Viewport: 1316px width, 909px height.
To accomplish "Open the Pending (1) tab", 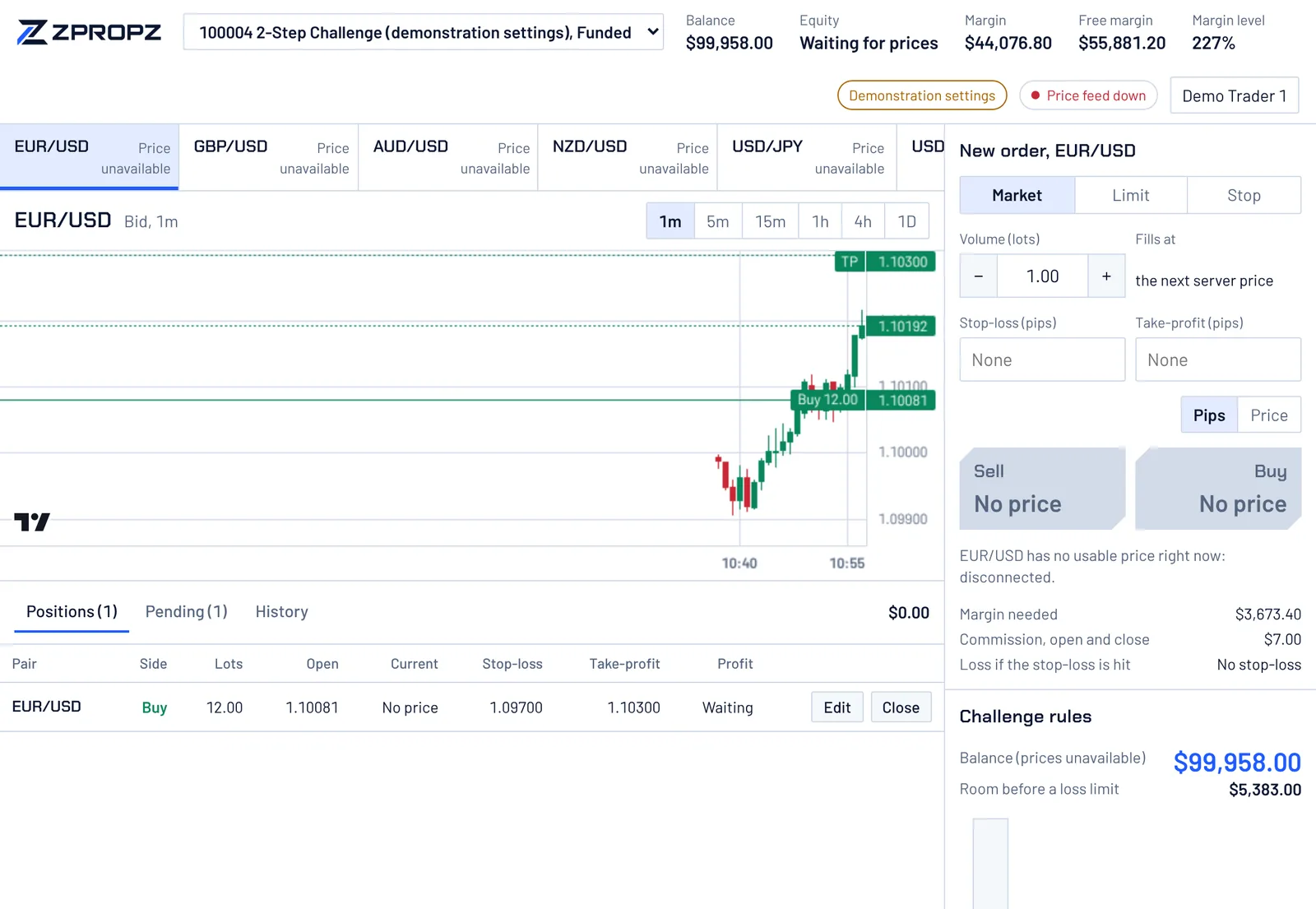I will click(x=187, y=612).
